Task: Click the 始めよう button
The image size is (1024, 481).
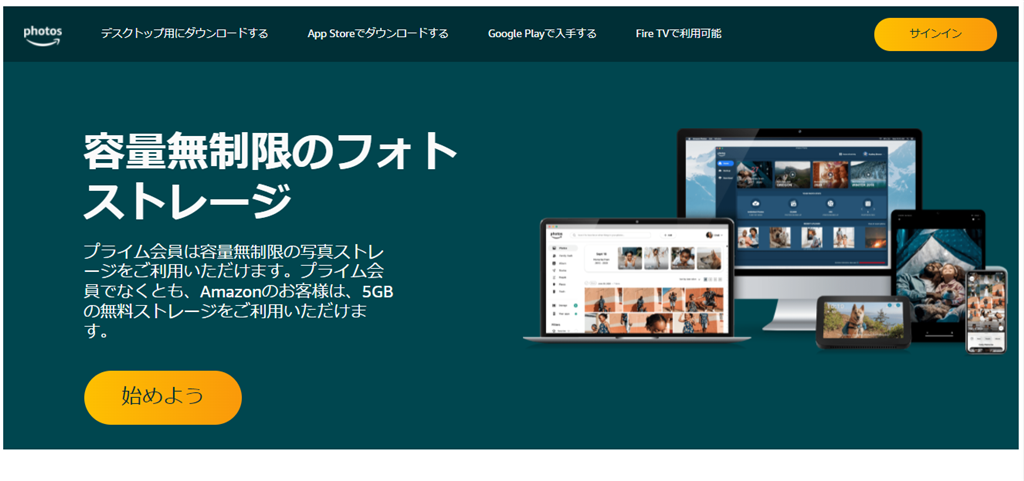Action: click(163, 397)
